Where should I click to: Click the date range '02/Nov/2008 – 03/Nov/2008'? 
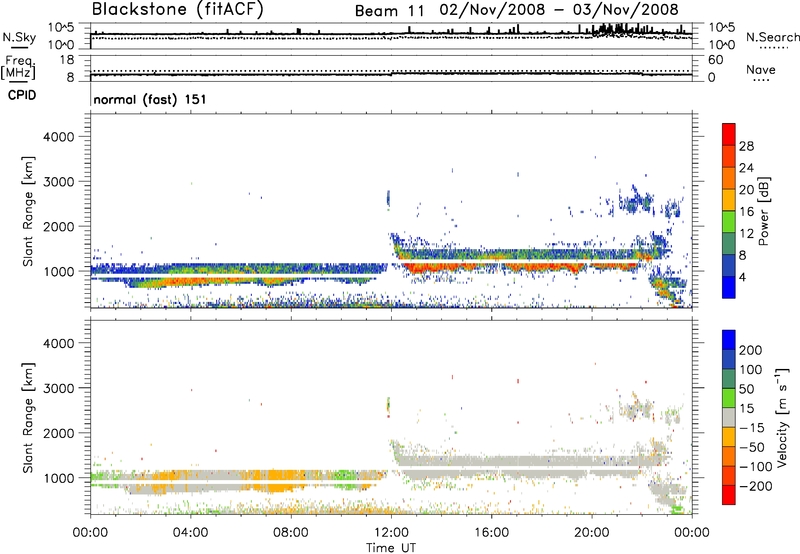click(x=559, y=10)
